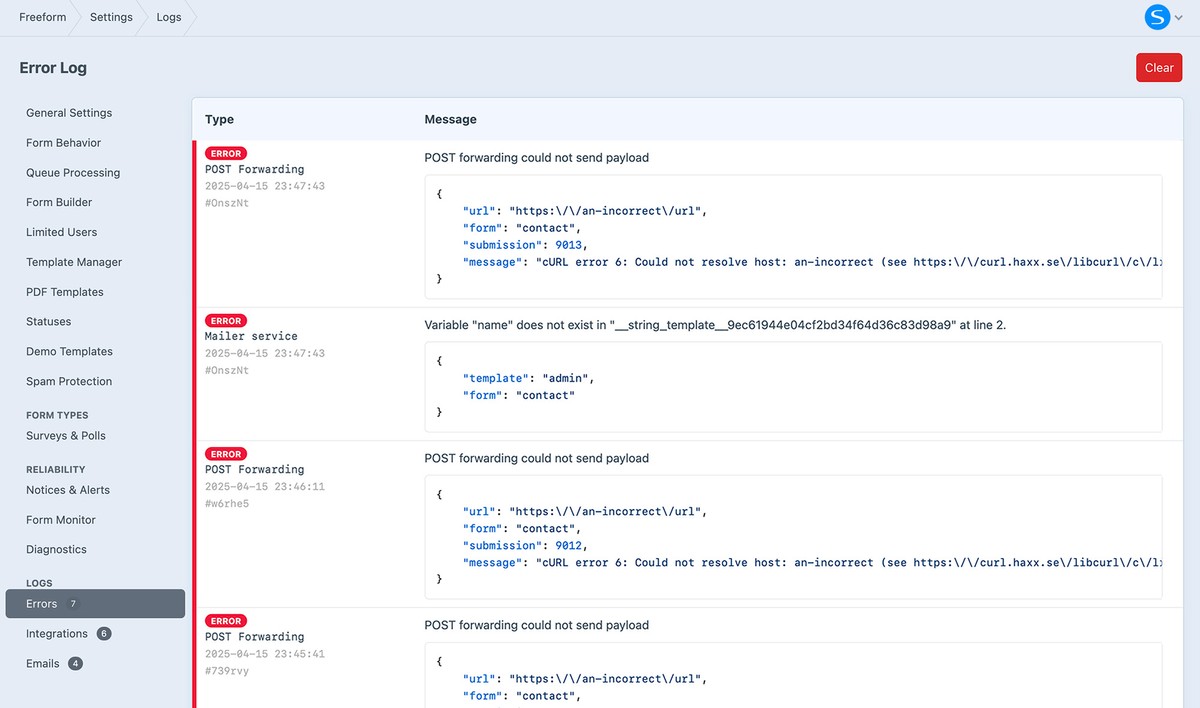Open Form Builder settings
The height and width of the screenshot is (708, 1200).
[59, 202]
